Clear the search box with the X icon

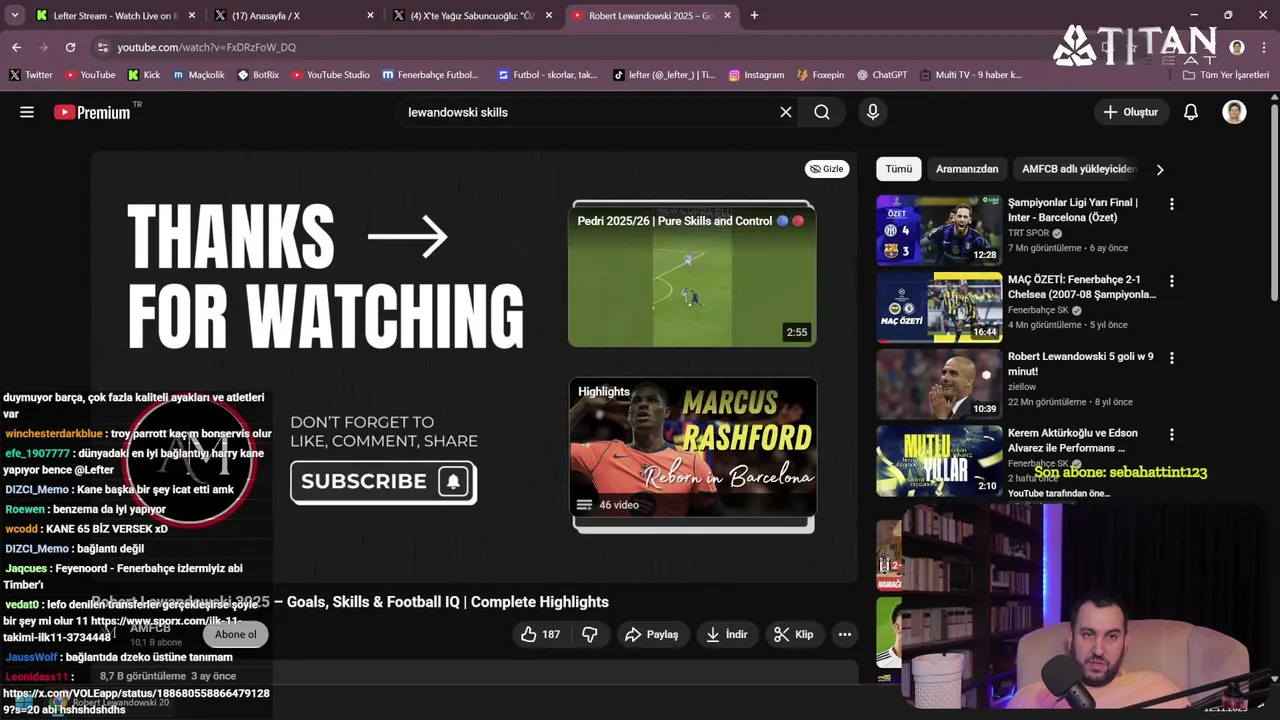pyautogui.click(x=786, y=112)
